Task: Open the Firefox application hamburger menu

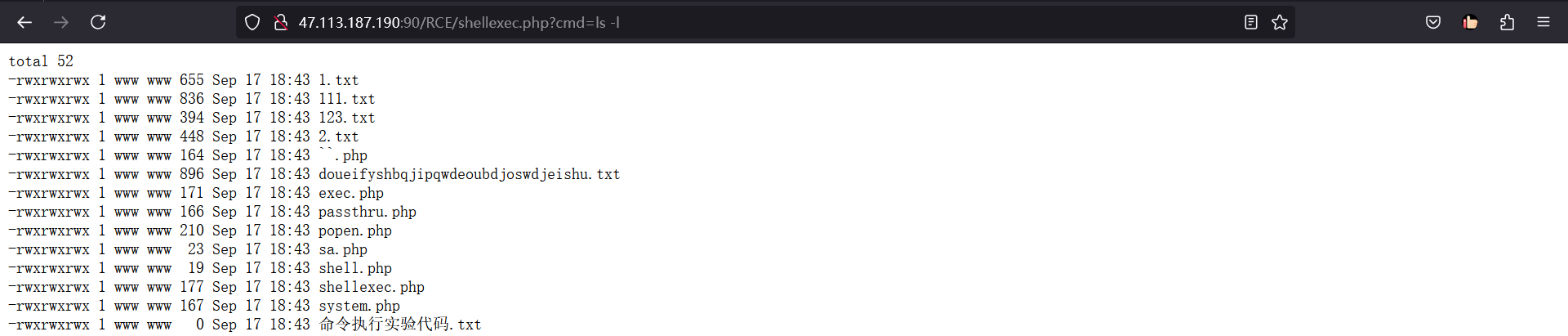Action: (1543, 22)
